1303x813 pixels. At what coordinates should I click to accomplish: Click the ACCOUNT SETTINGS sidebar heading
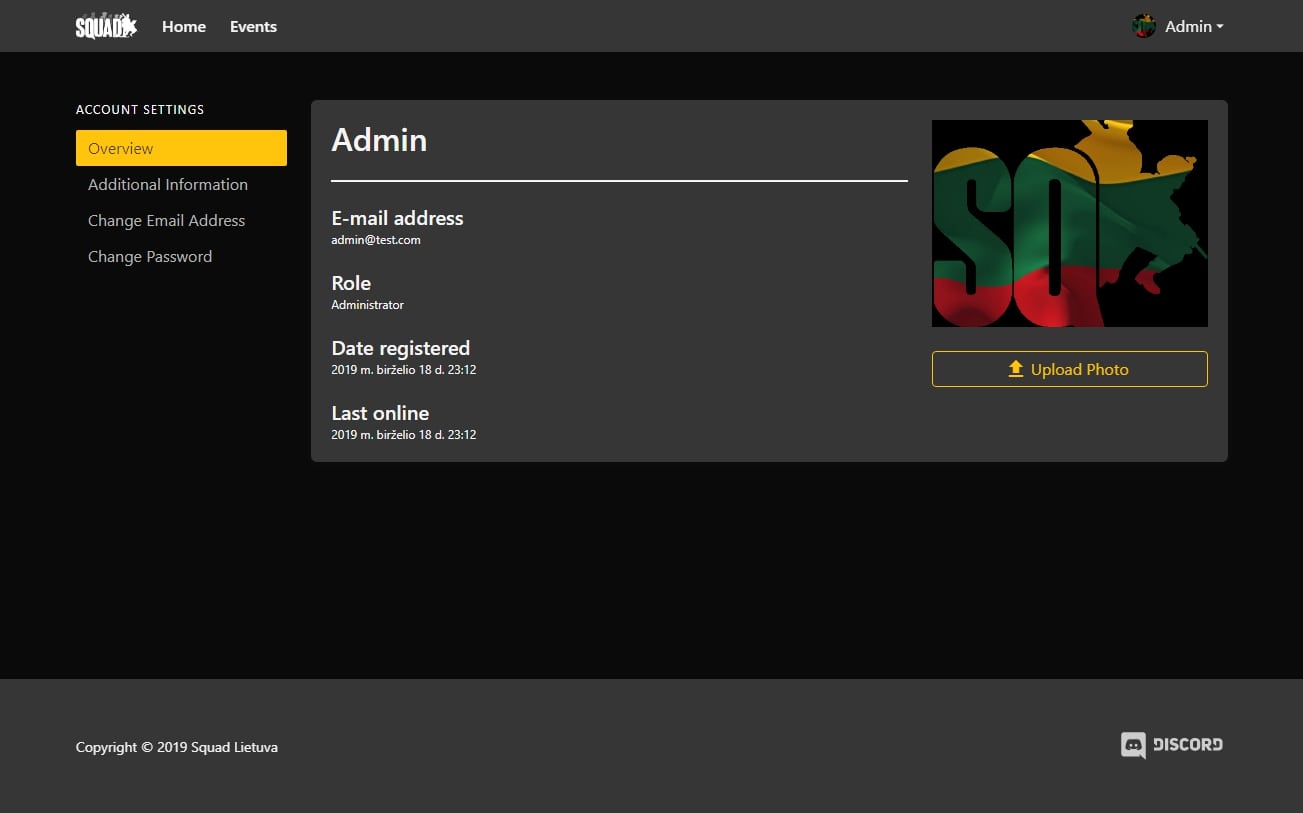(x=140, y=109)
